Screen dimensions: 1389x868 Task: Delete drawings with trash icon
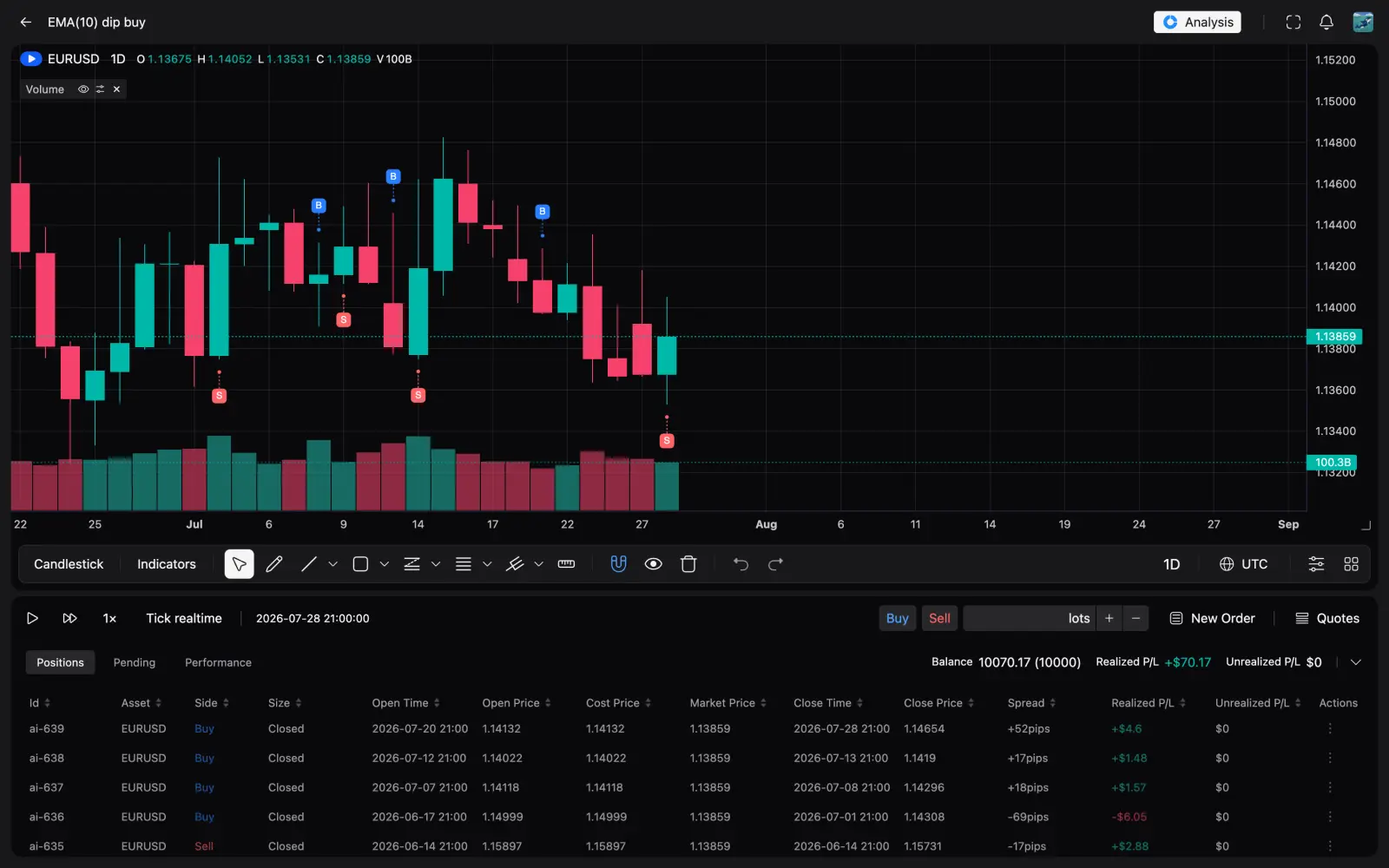click(688, 564)
